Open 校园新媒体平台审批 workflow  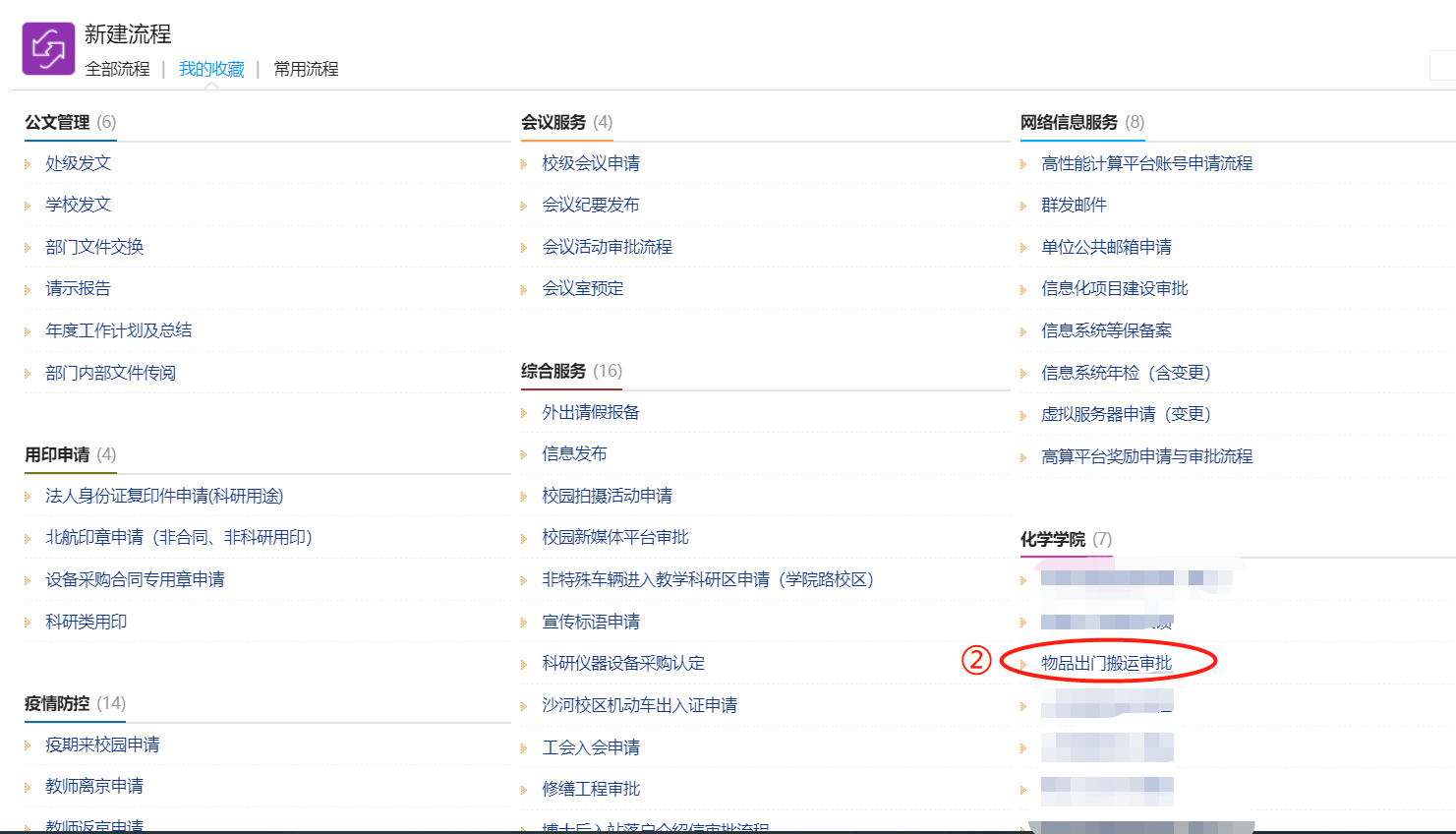pyautogui.click(x=615, y=537)
